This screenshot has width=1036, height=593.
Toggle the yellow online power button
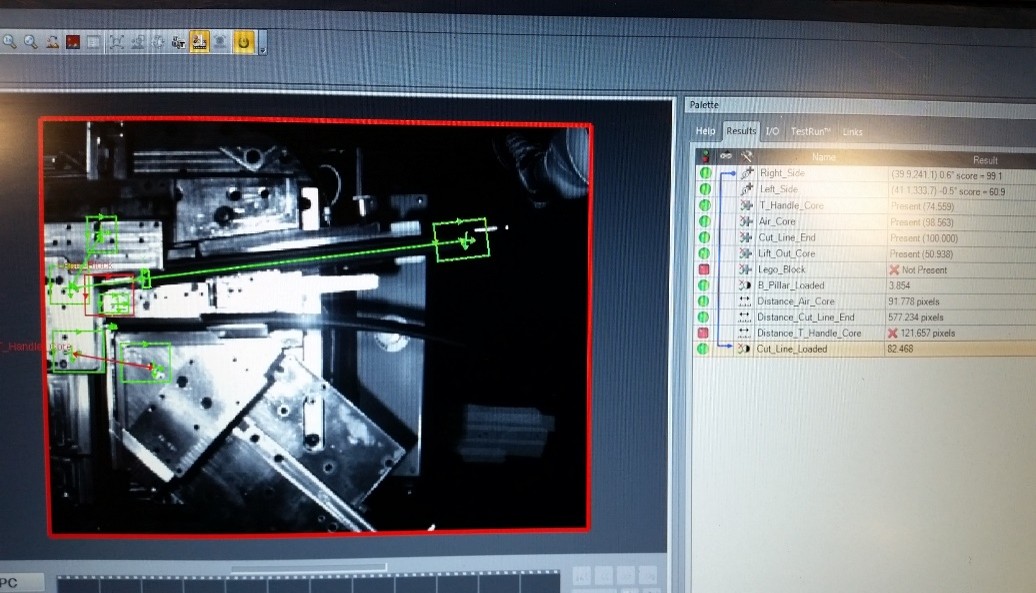[x=243, y=42]
